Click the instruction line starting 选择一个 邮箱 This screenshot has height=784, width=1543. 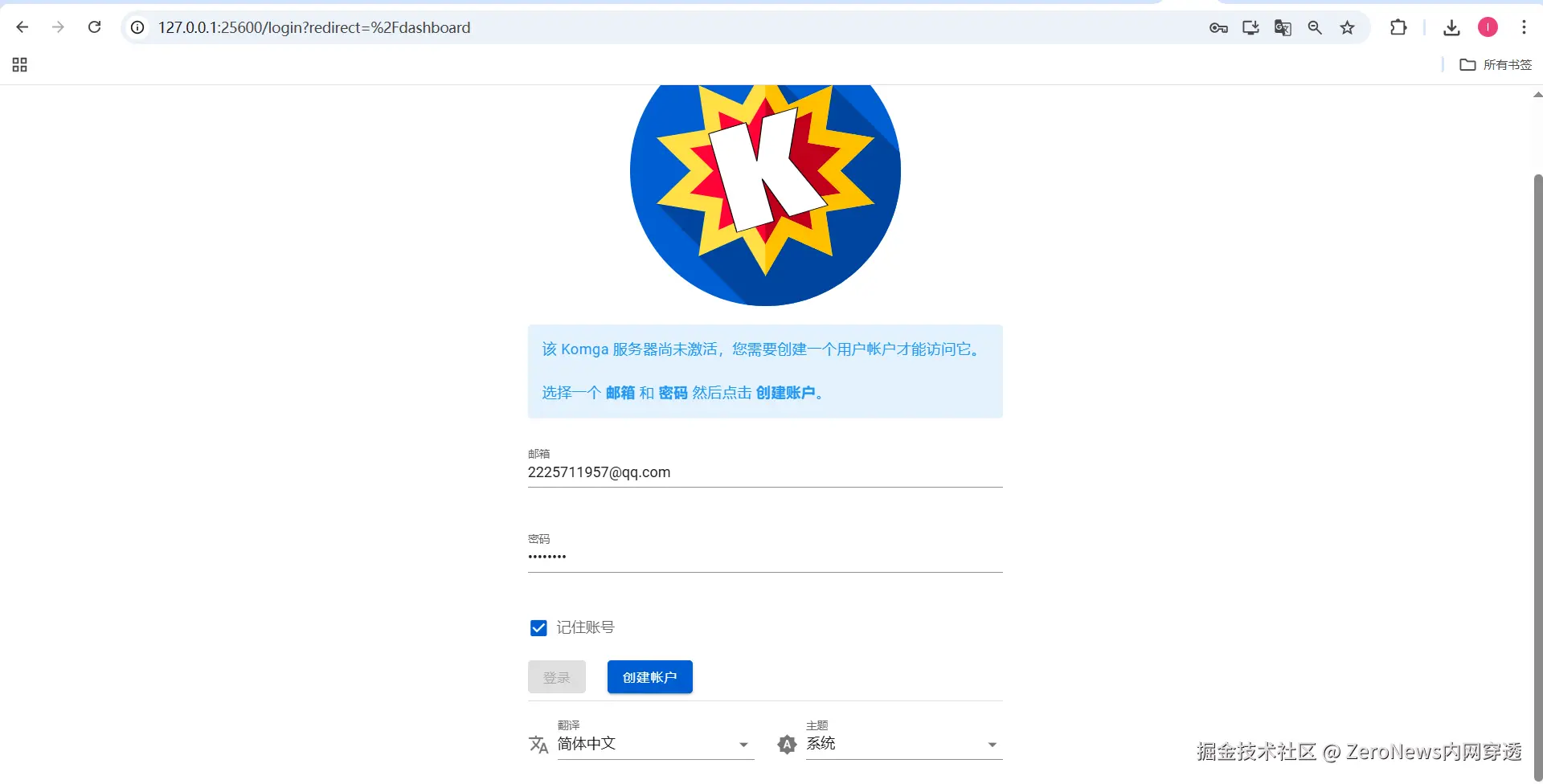(682, 393)
